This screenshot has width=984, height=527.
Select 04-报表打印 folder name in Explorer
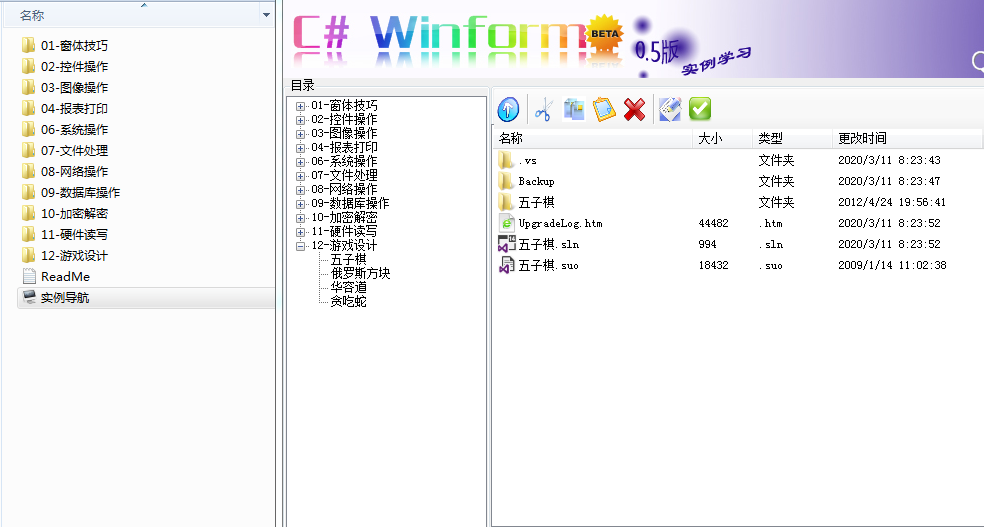tap(75, 109)
